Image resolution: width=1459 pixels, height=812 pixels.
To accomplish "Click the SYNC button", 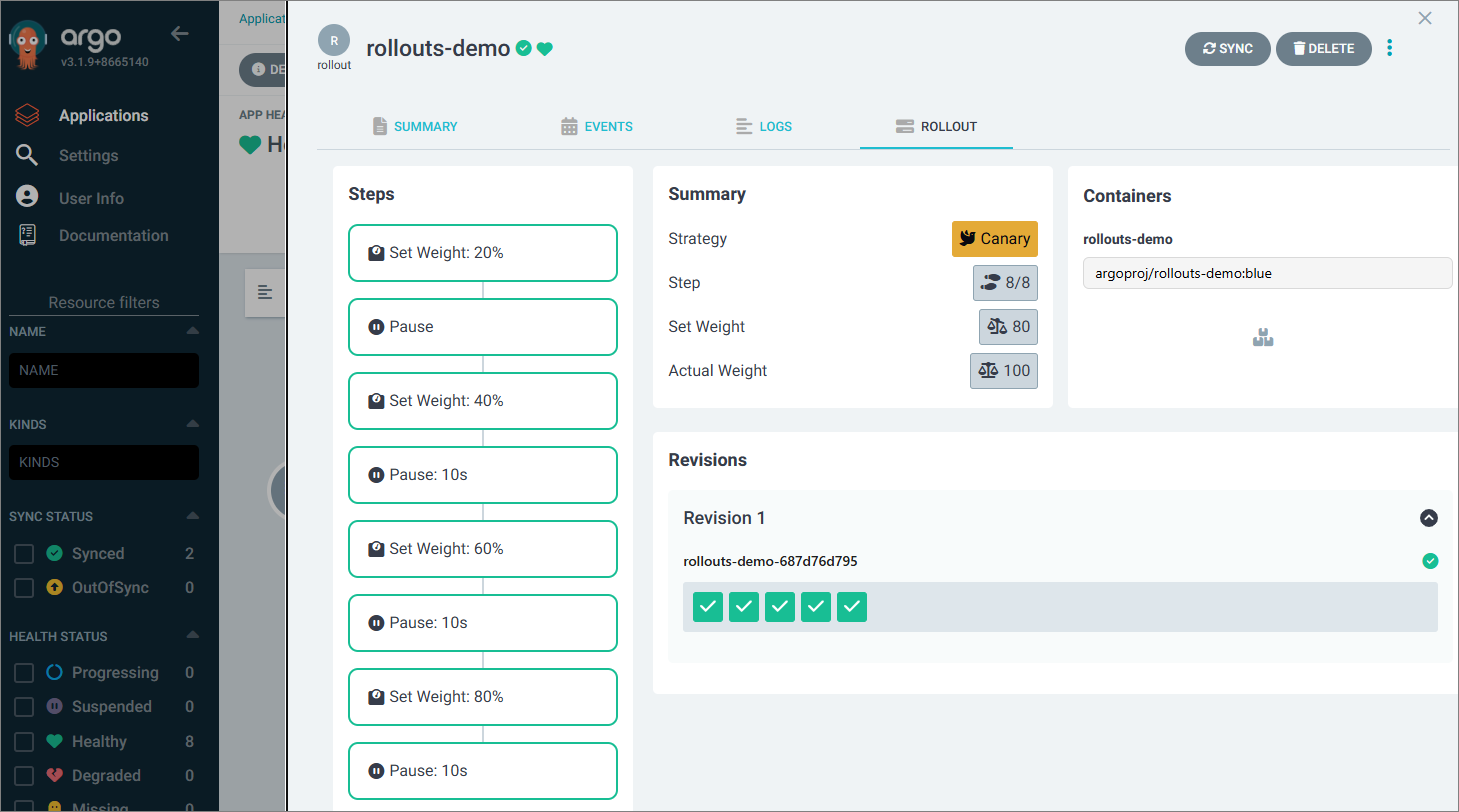I will coord(1228,49).
